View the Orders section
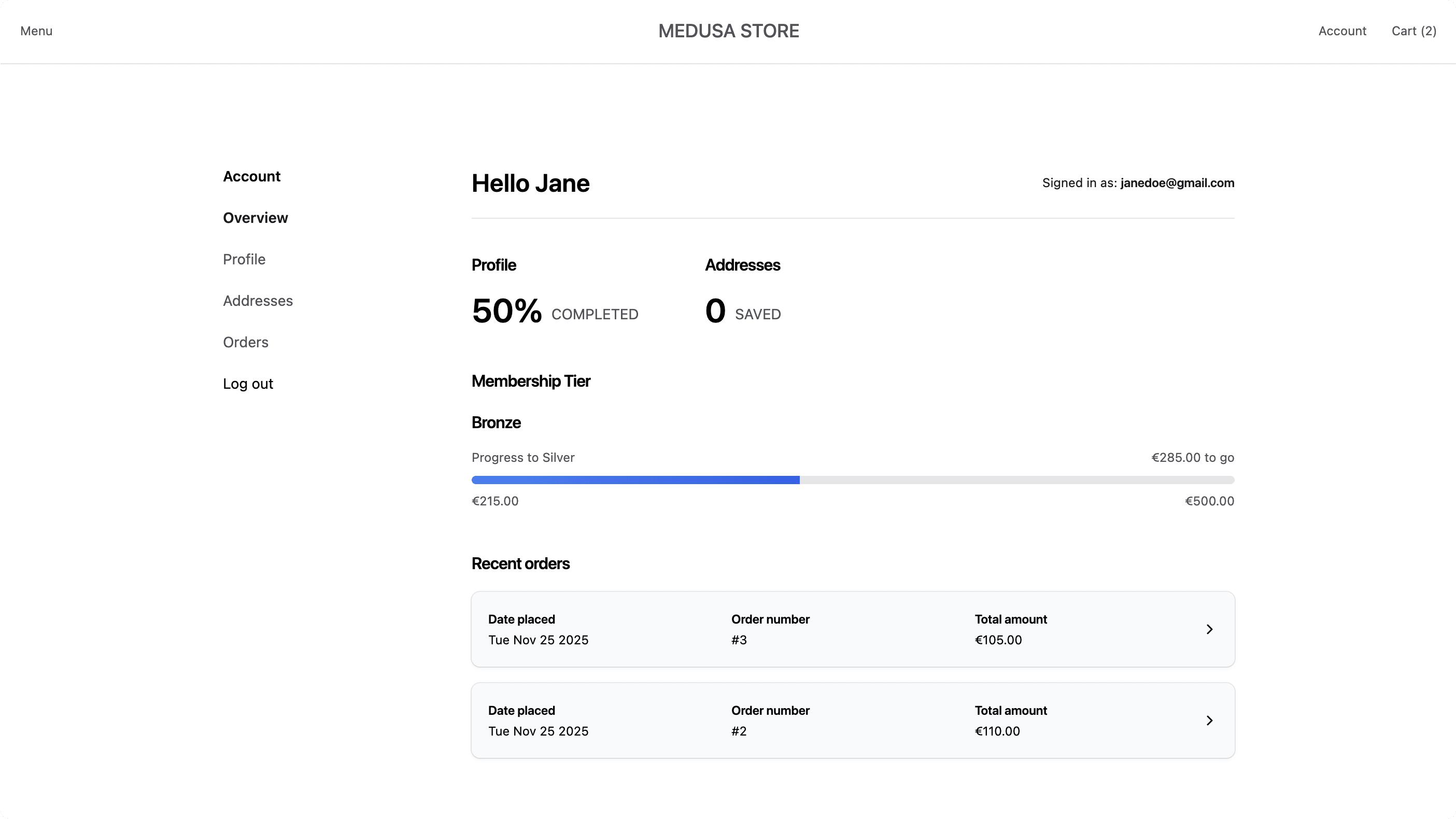This screenshot has width=1456, height=819. 245,342
